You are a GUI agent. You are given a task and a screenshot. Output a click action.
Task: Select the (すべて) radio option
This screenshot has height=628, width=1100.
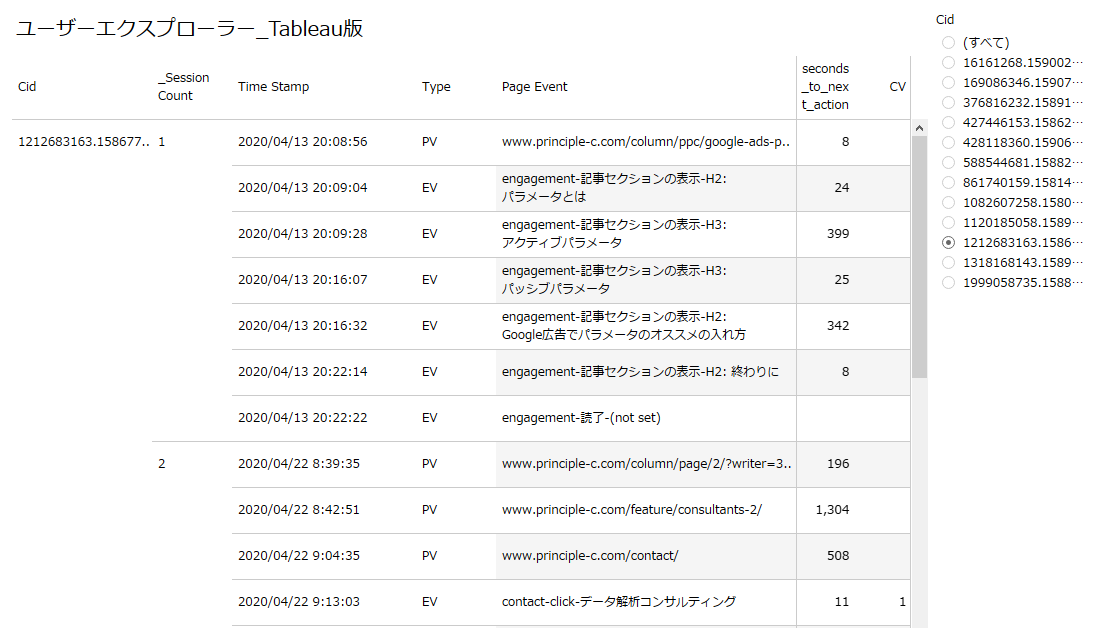click(x=948, y=43)
